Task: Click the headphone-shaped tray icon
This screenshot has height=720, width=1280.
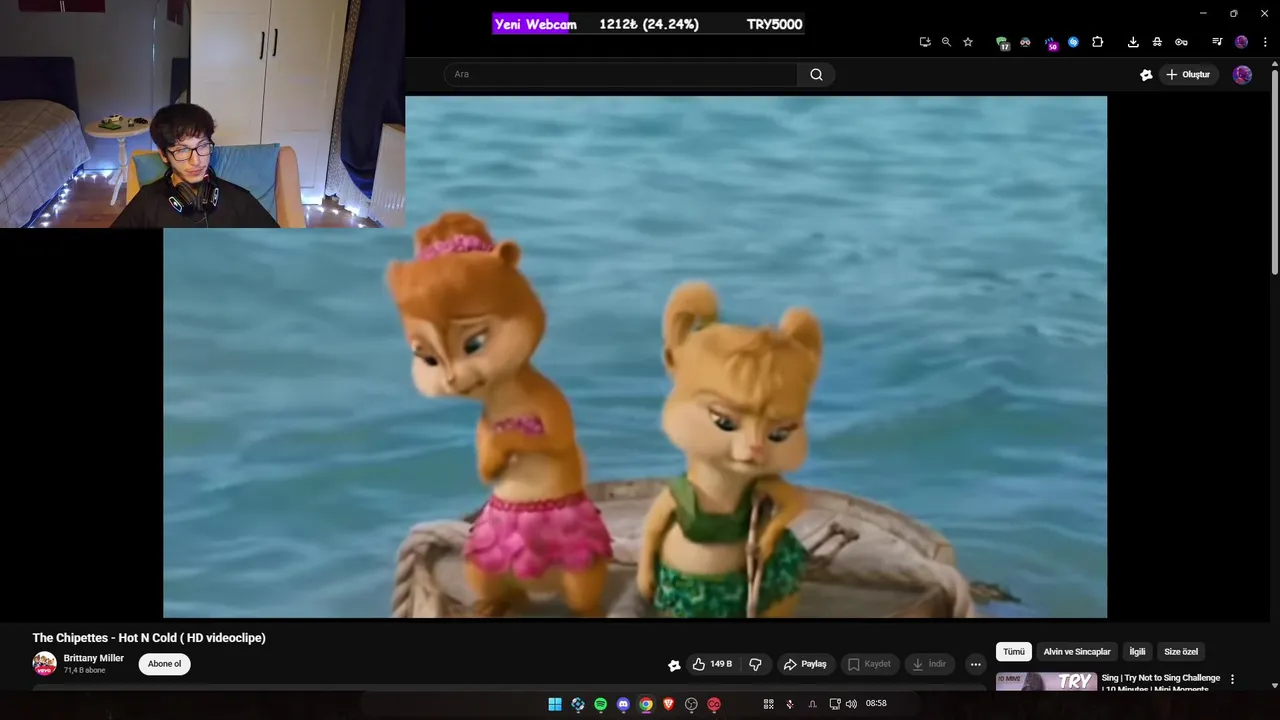Action: 812,704
